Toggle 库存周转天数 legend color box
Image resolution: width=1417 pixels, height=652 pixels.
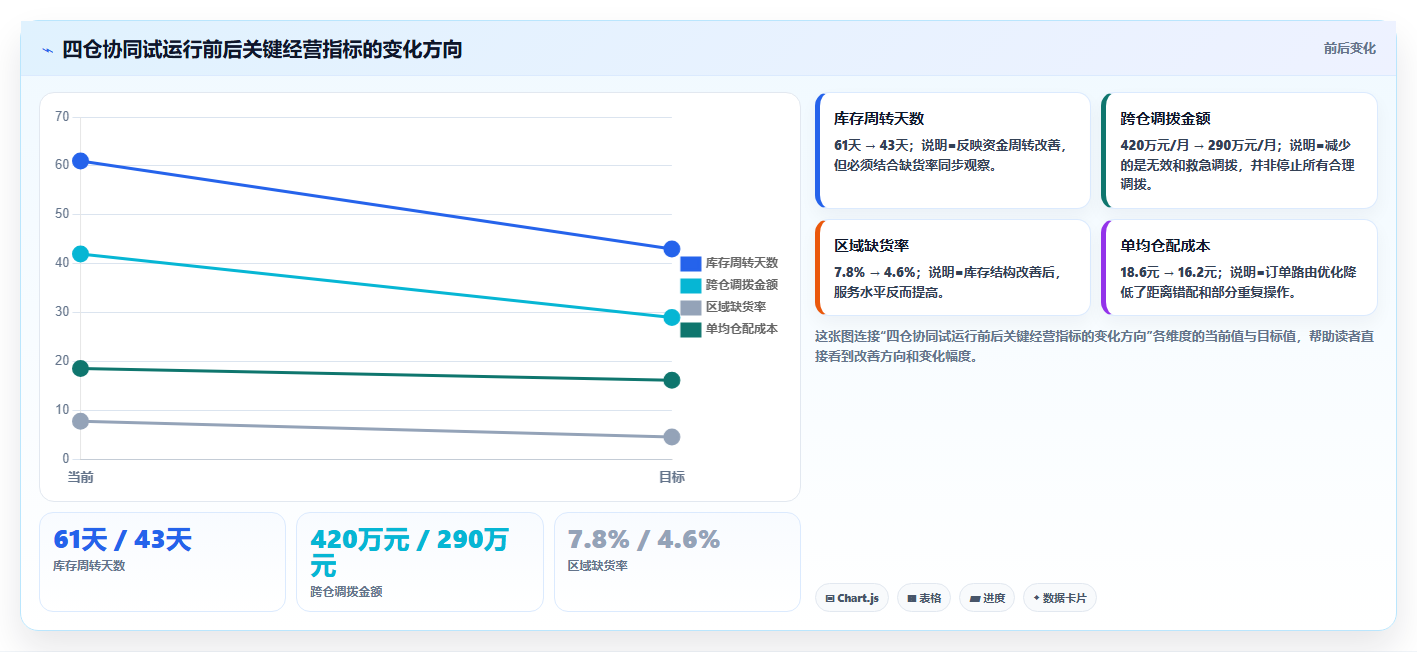point(691,263)
